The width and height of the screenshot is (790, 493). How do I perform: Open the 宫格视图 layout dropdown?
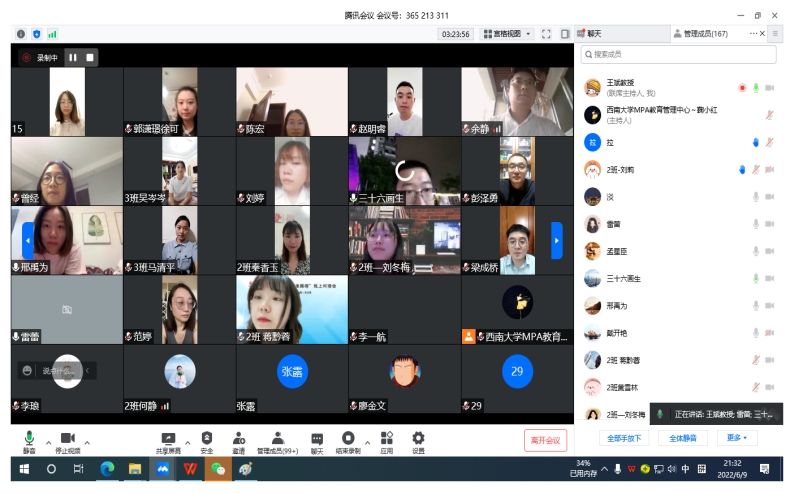click(507, 33)
